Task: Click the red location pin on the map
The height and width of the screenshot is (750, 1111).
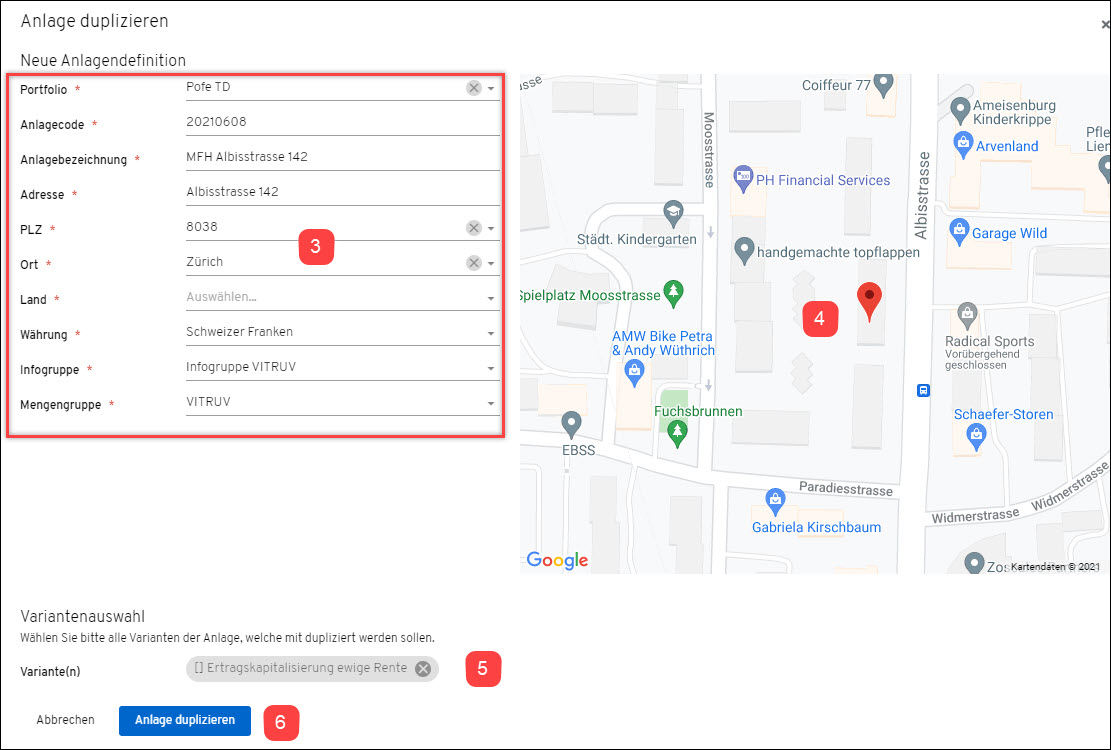Action: 869,302
